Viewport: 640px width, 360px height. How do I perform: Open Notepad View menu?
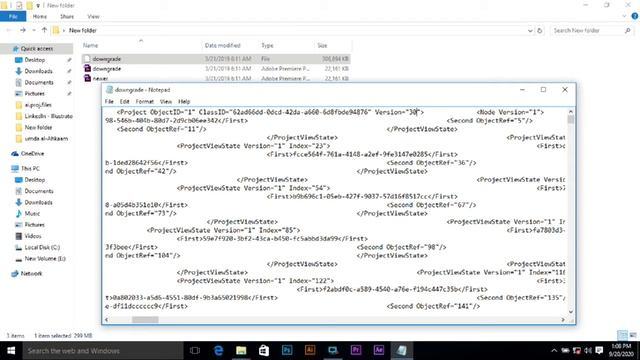(166, 101)
